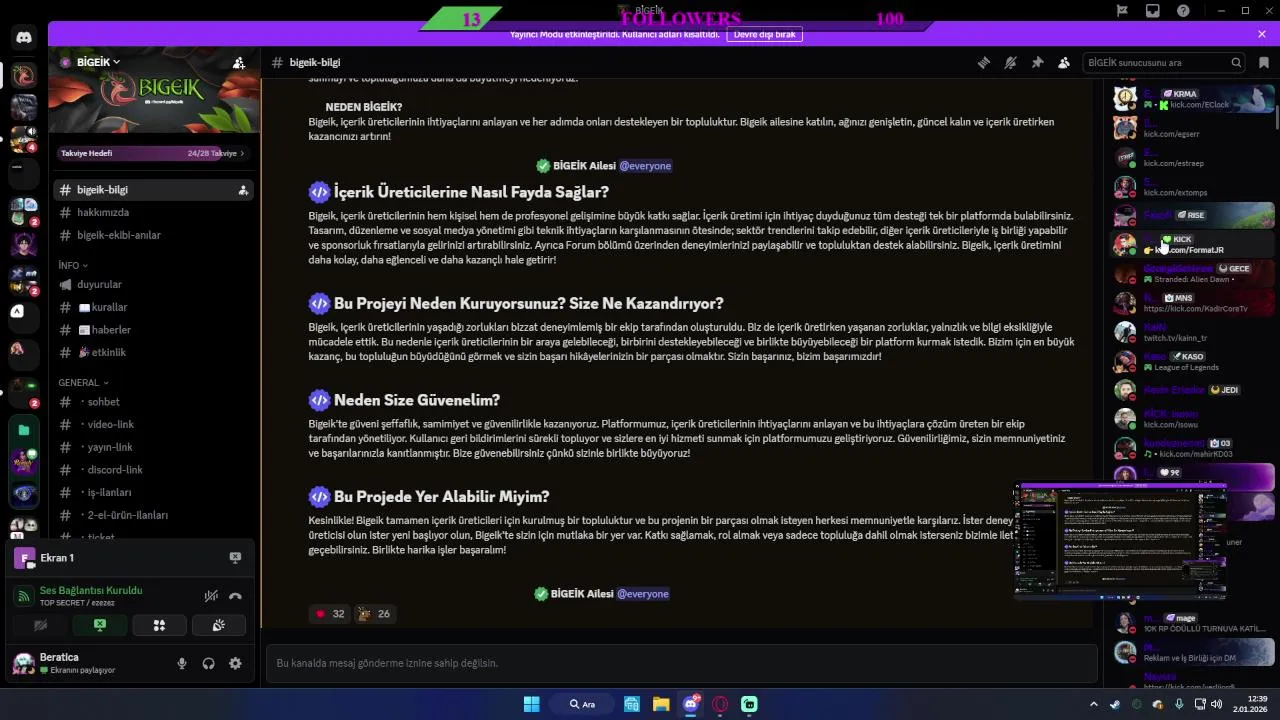Click the member with twitch.tv/kainn_tr status
The height and width of the screenshot is (720, 1280).
pos(1194,332)
